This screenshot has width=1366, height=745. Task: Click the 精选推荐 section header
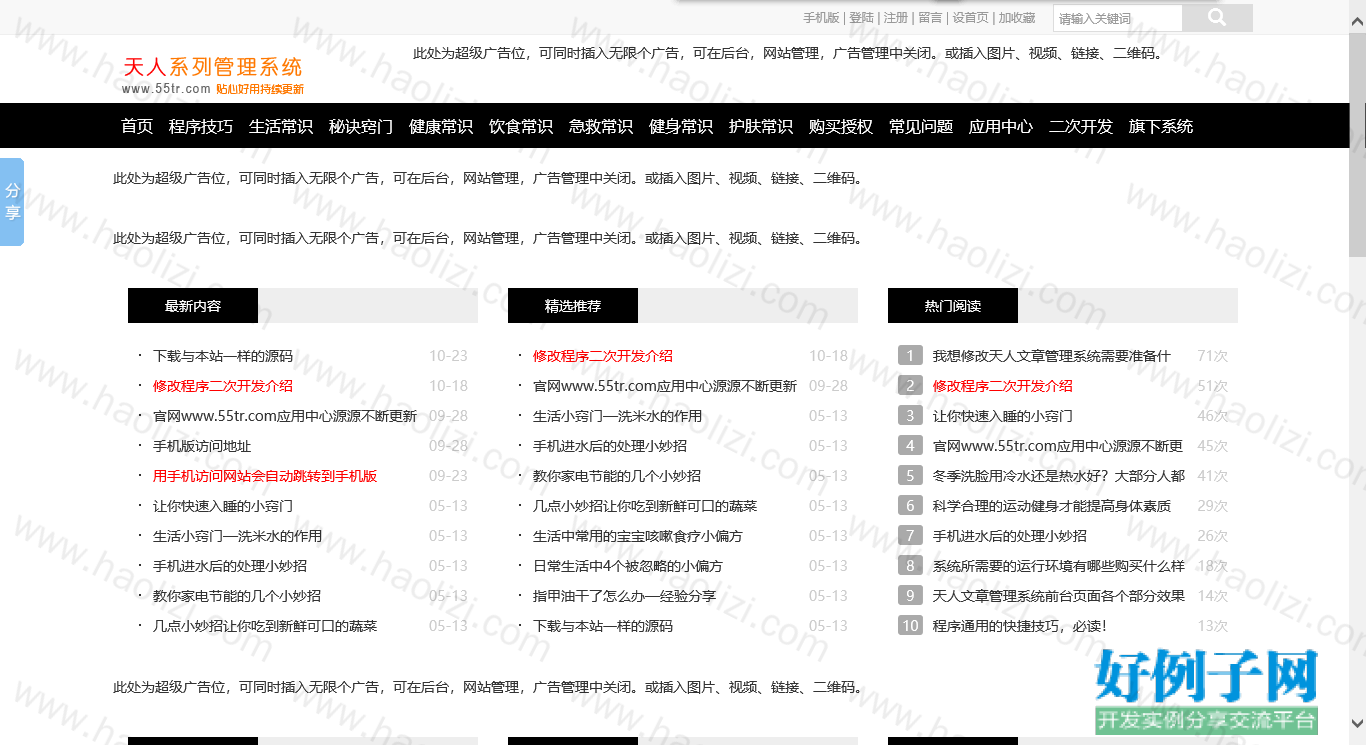coord(573,306)
